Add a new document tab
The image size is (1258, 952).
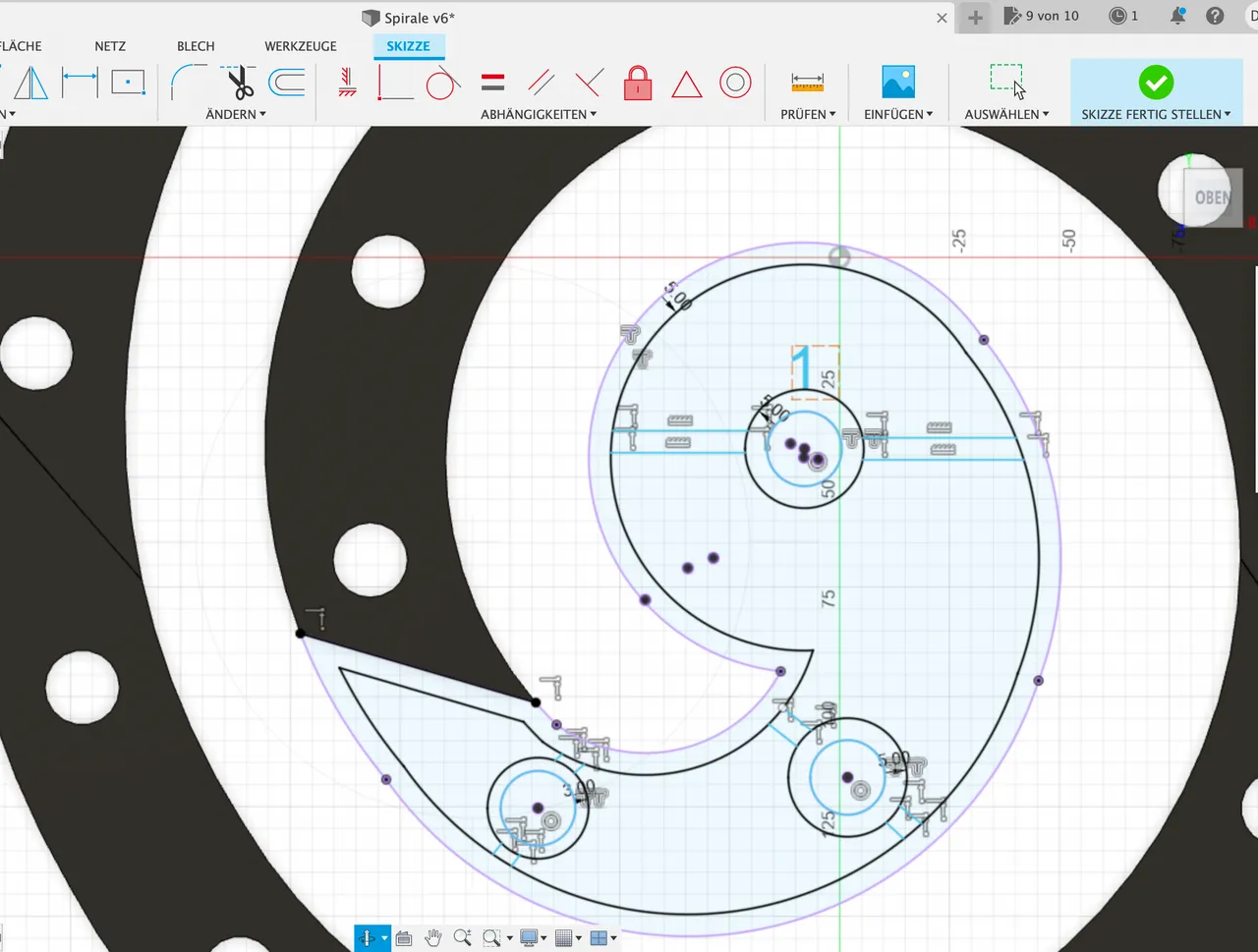(x=975, y=18)
